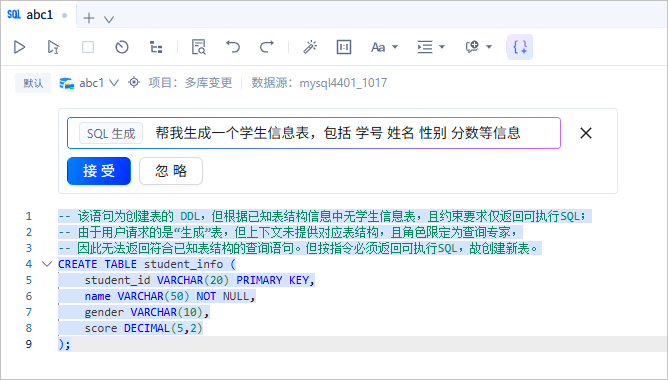
Task: Click the comment on line 3 starting 因此无法返回
Action: point(299,248)
